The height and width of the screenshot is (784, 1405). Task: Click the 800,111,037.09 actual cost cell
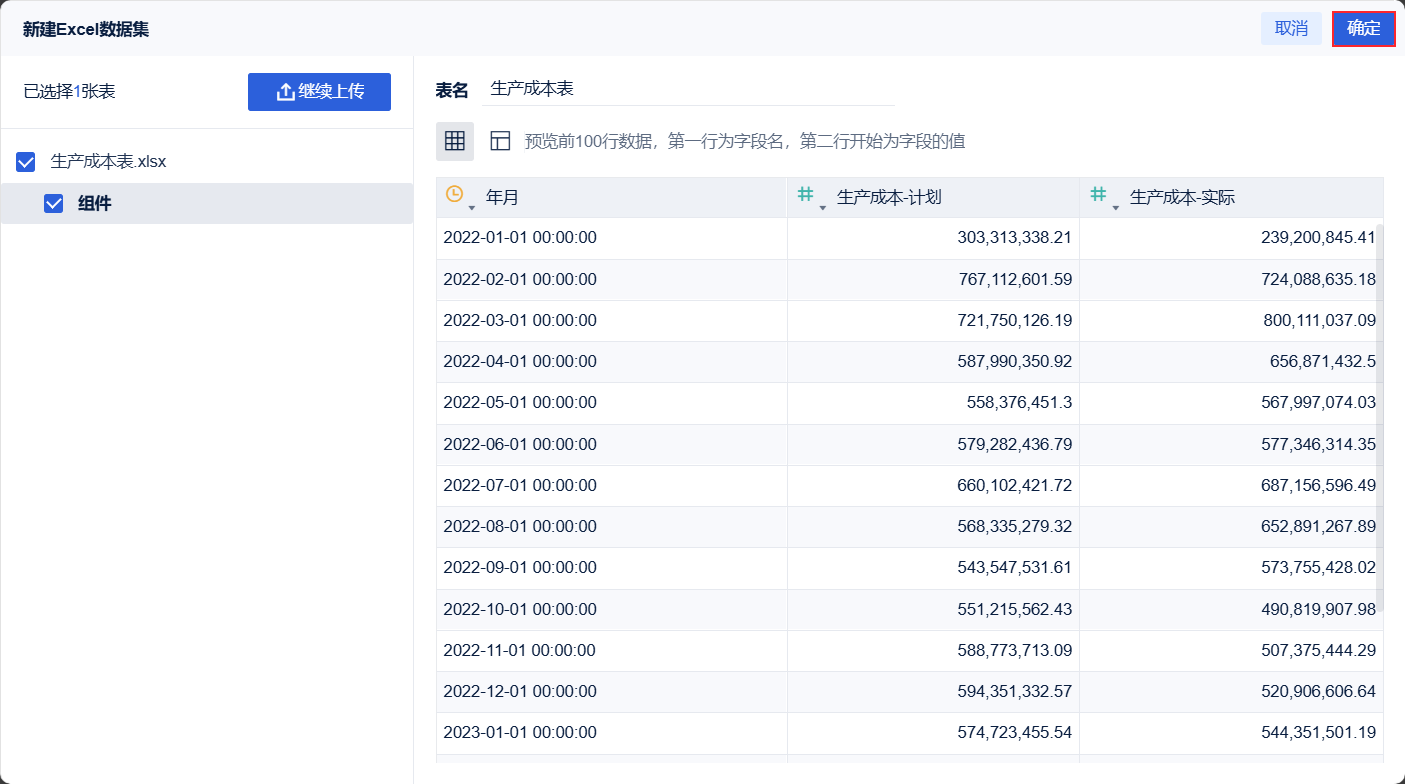(1232, 321)
